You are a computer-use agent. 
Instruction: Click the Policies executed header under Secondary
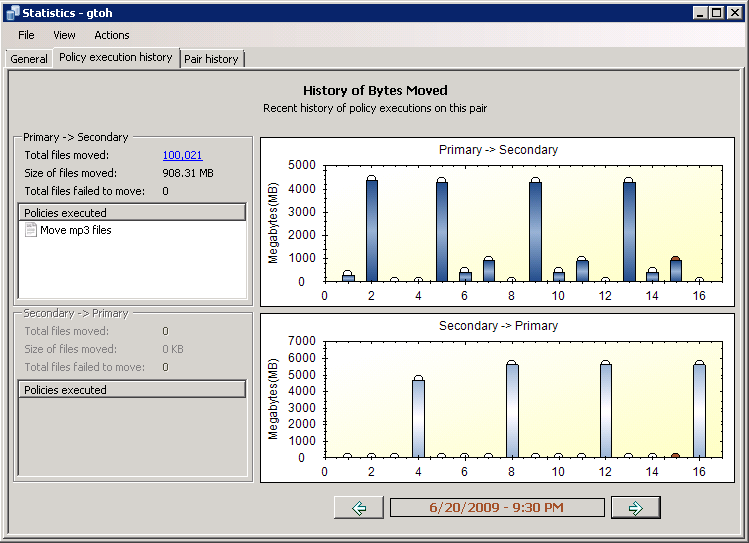[132, 390]
